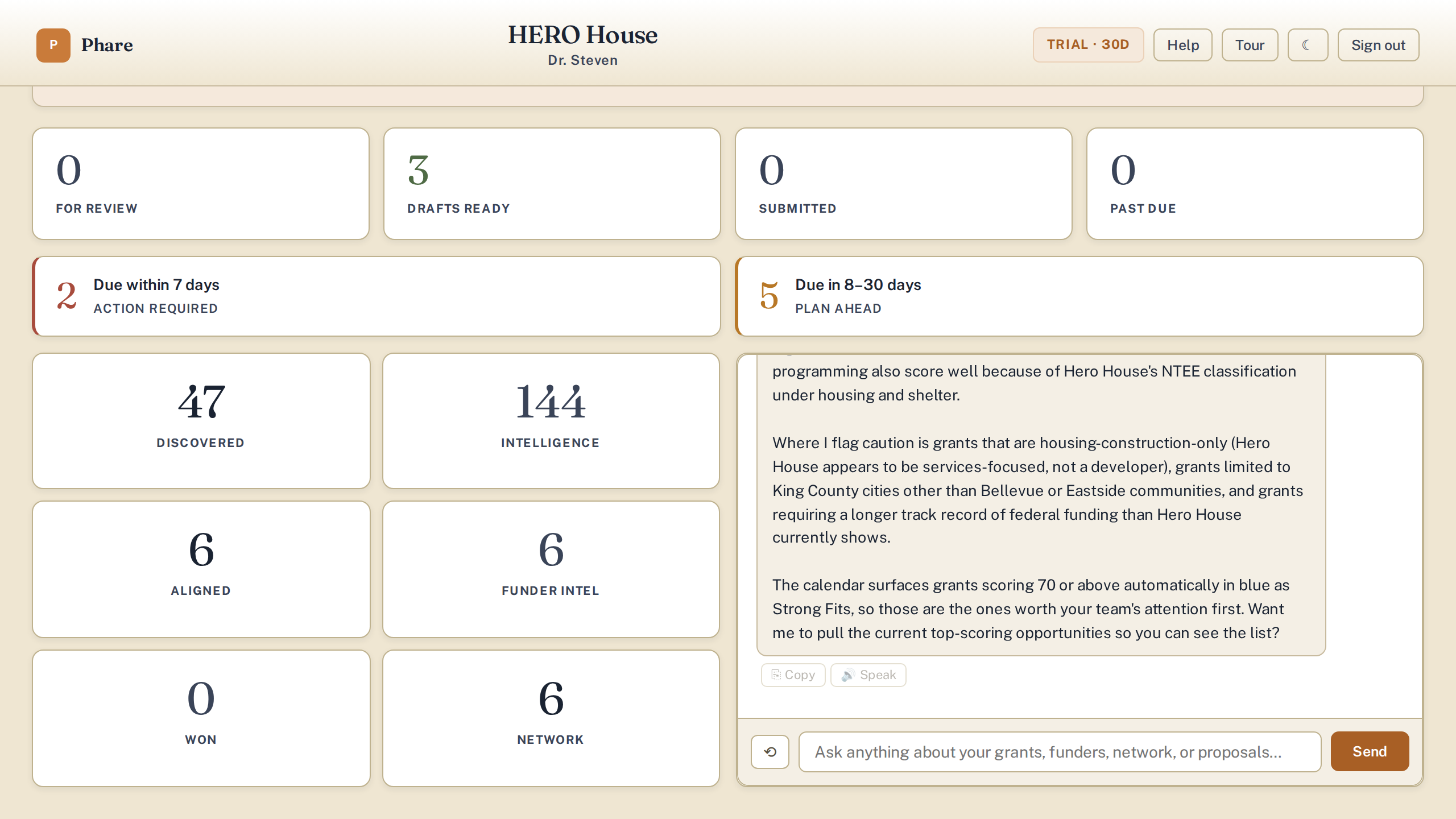Viewport: 1456px width, 819px height.
Task: Open the Intelligence tile
Action: point(551,421)
